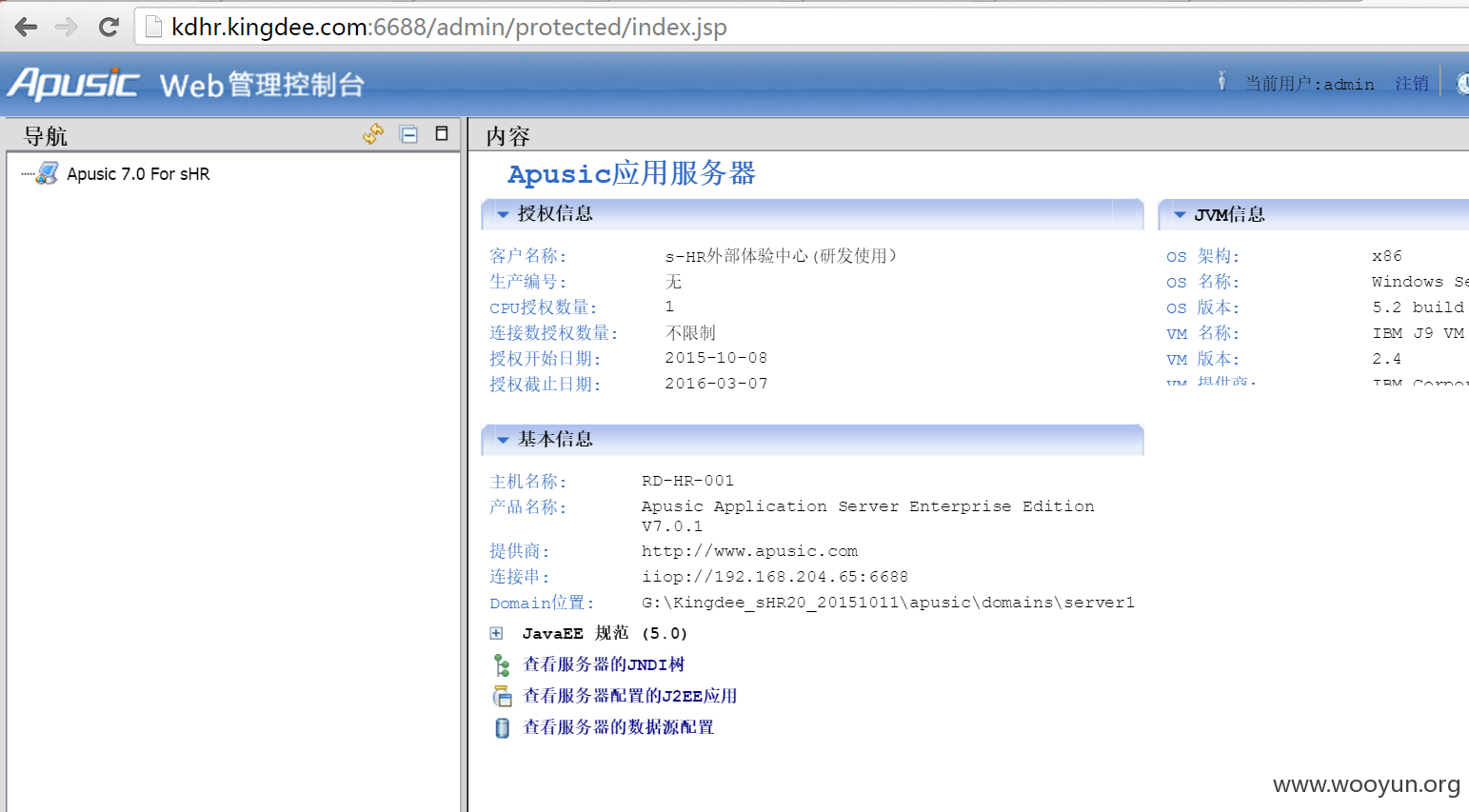The image size is (1469, 812).
Task: Log out via the 注销 link
Action: point(1411,84)
